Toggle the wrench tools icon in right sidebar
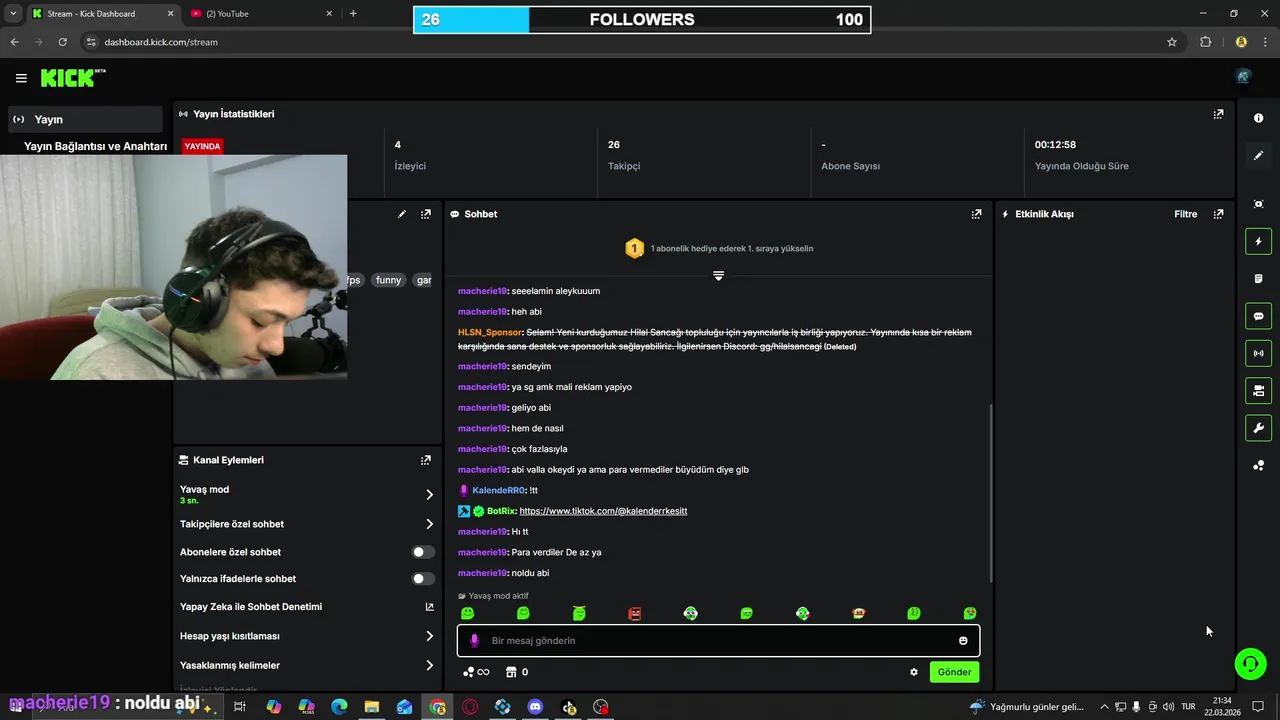1280x720 pixels. click(1258, 428)
